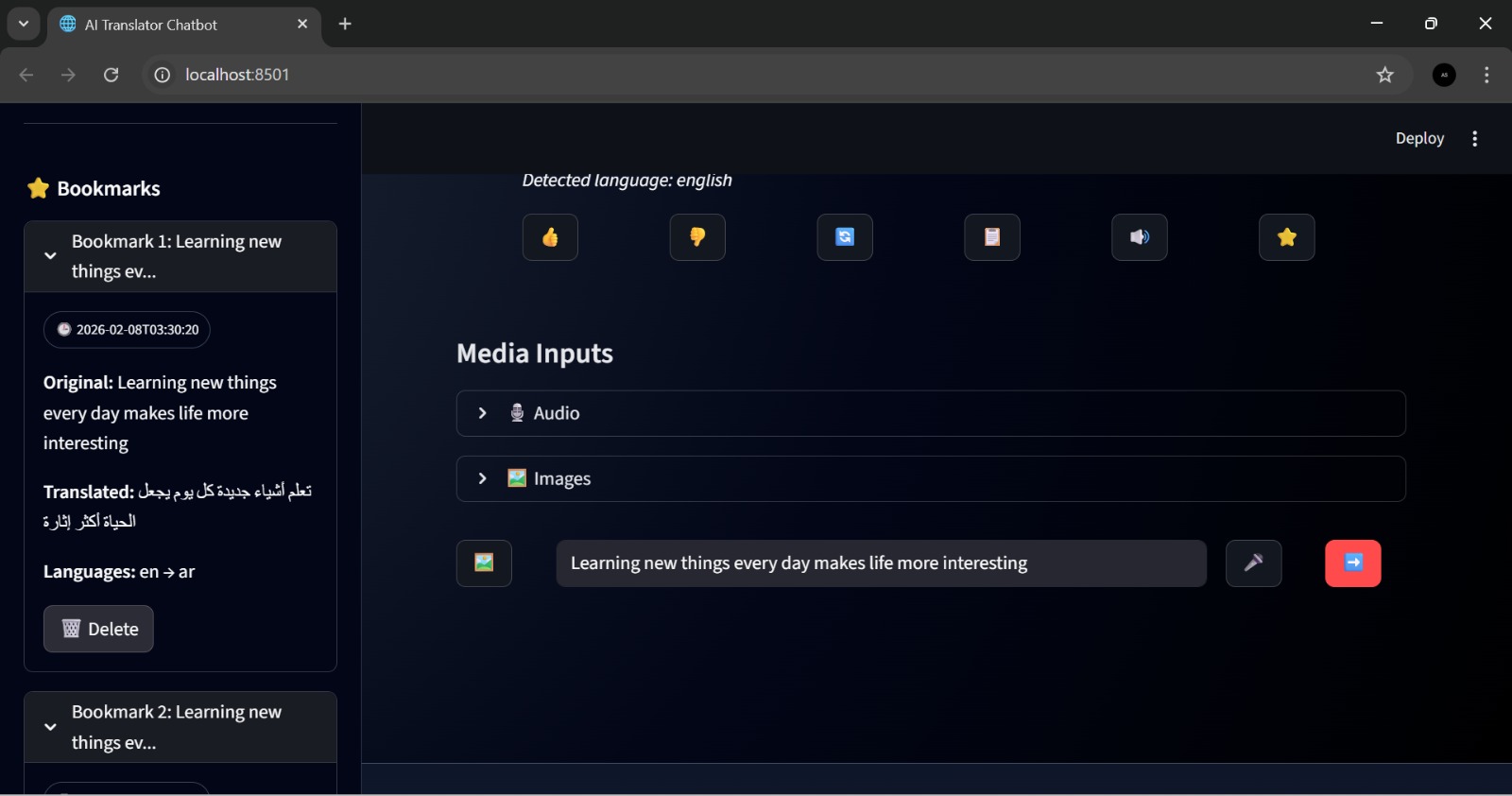The image size is (1512, 796).
Task: Expand the Images media input section
Action: click(x=931, y=478)
